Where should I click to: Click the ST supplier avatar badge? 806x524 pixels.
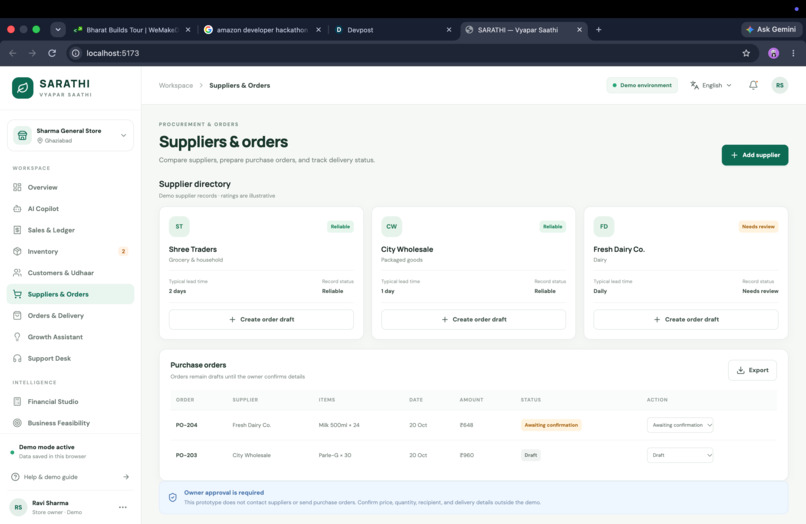(179, 226)
